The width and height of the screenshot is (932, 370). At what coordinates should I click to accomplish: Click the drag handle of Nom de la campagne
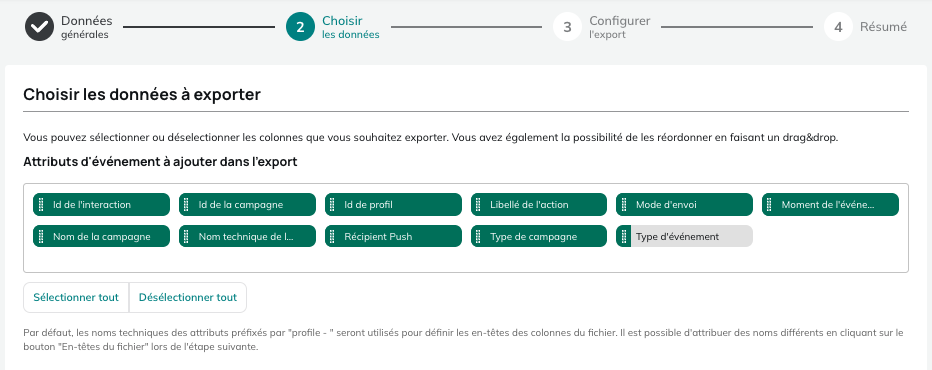pos(41,236)
